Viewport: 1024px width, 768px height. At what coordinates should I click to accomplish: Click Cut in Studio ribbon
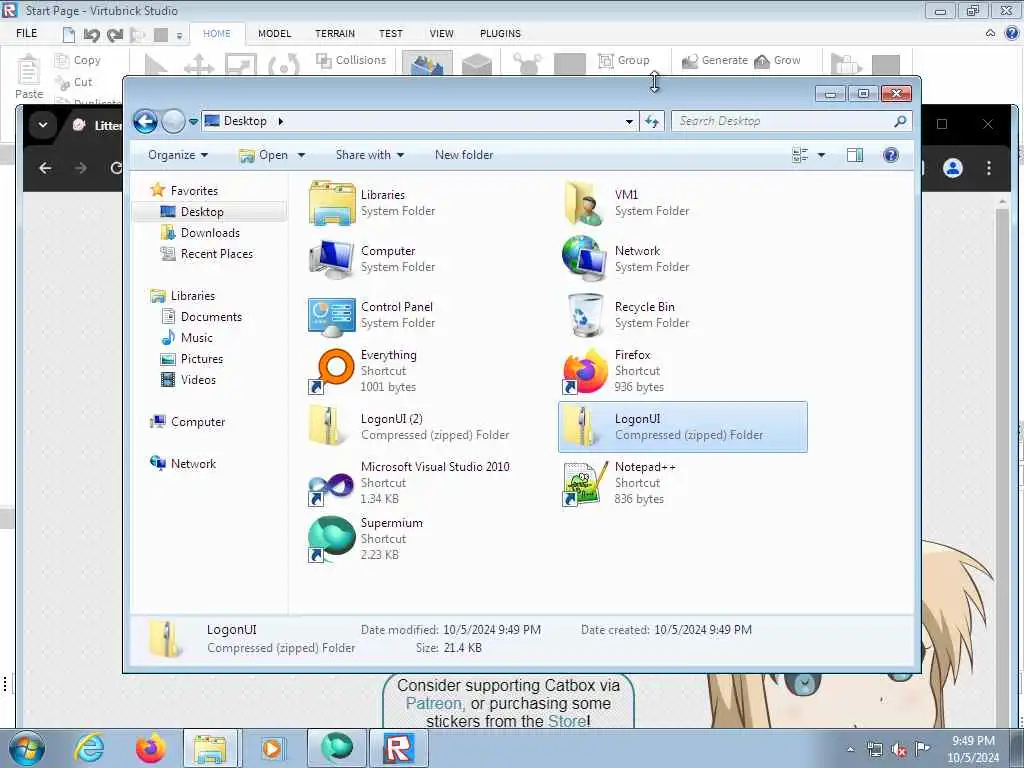coord(74,82)
